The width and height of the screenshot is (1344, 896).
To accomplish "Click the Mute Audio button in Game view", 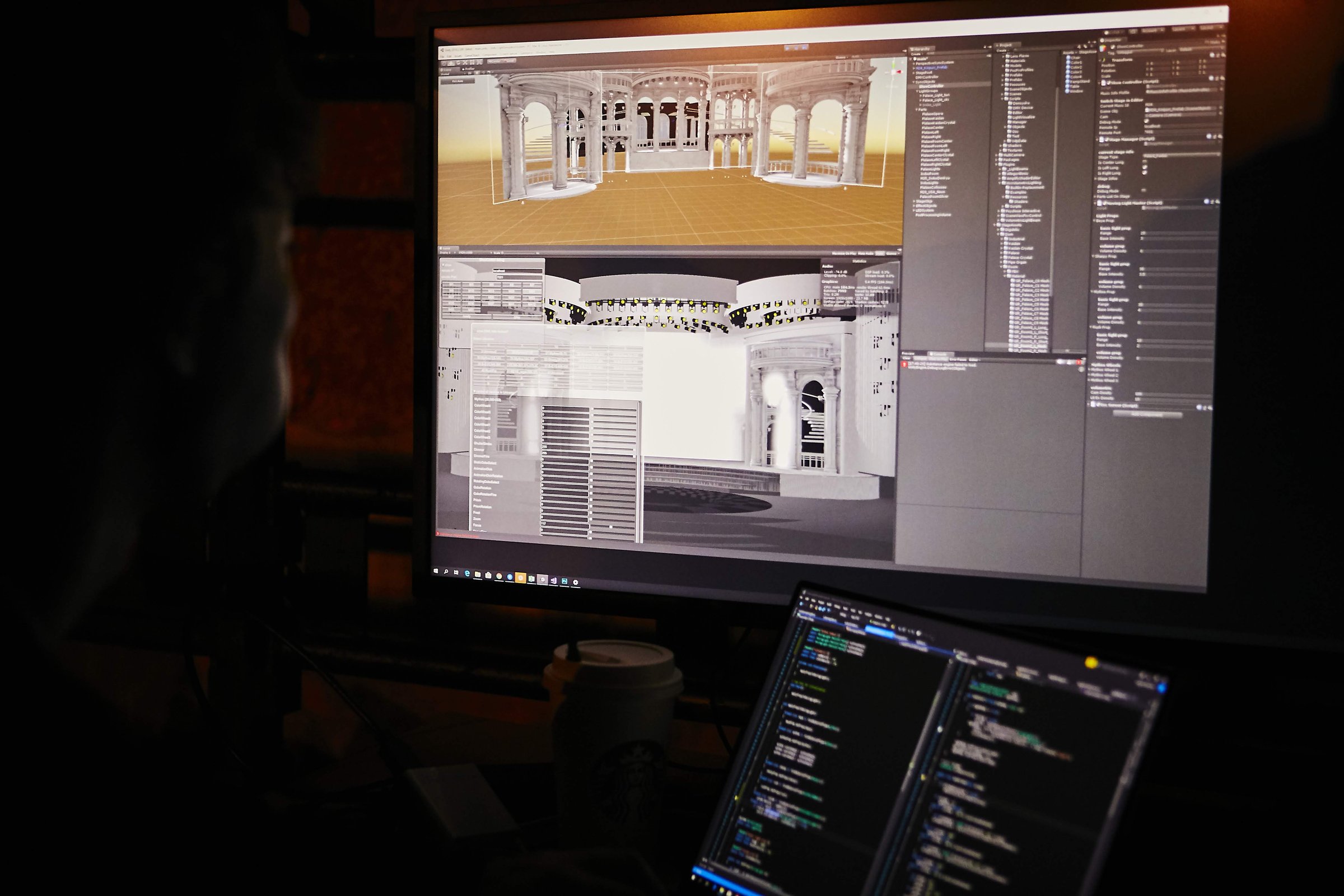I will point(866,254).
